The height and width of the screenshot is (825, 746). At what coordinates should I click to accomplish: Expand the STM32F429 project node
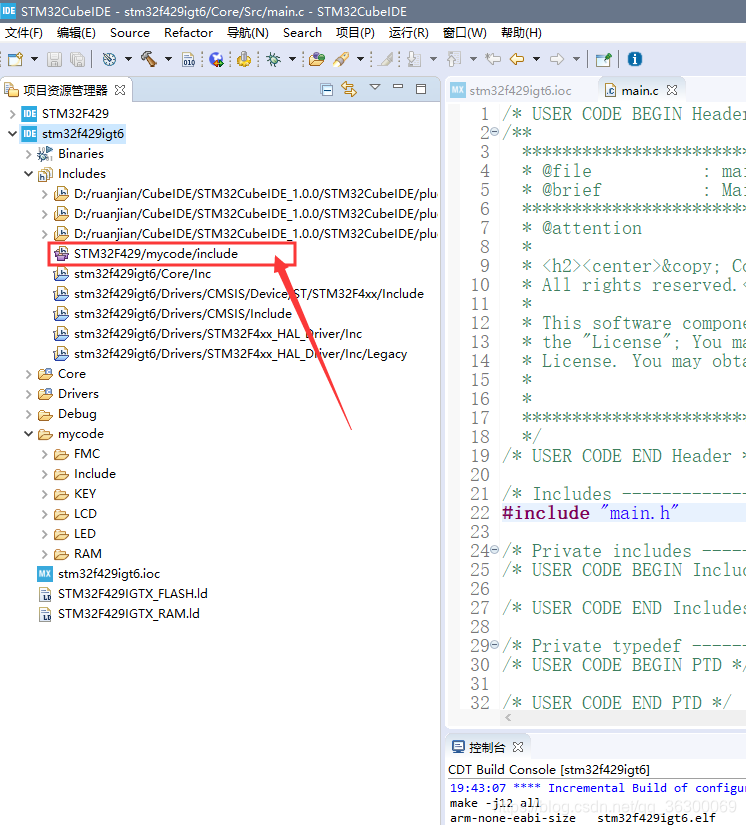(x=12, y=114)
